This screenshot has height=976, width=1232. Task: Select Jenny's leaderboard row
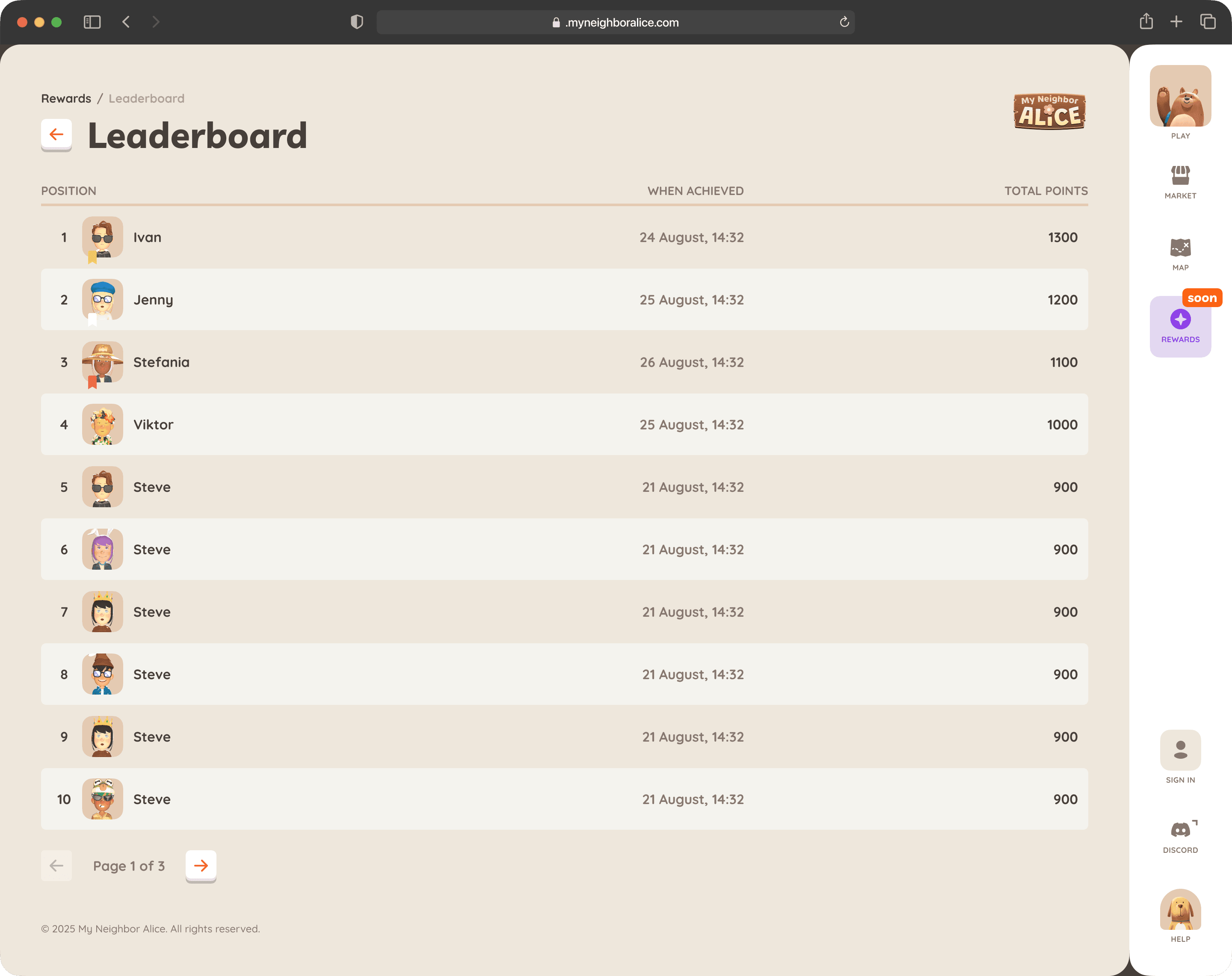tap(563, 299)
